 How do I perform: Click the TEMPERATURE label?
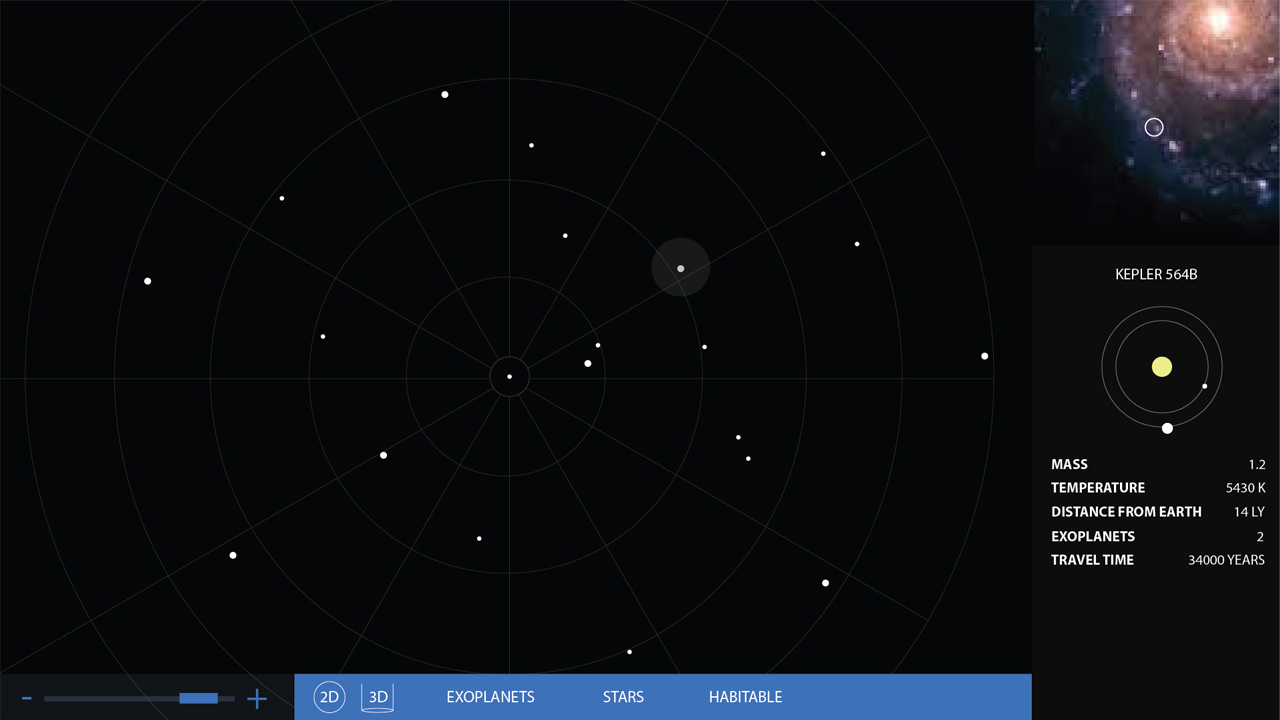[1098, 488]
